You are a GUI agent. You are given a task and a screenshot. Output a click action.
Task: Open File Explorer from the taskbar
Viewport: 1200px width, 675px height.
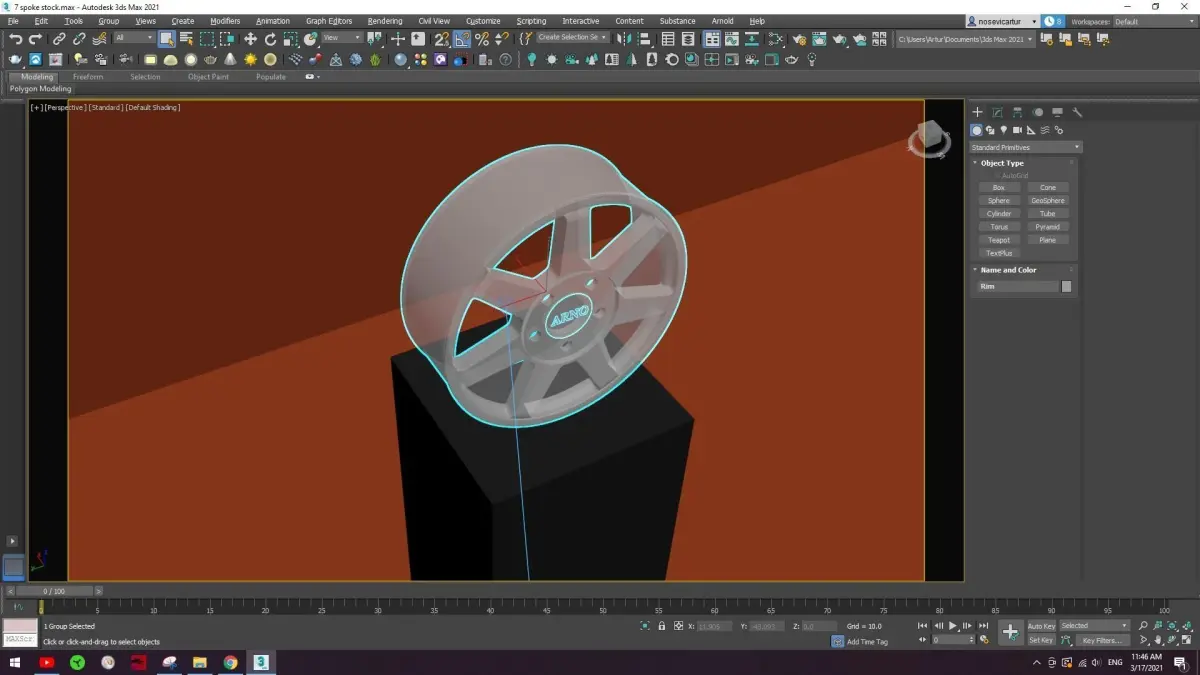(199, 662)
